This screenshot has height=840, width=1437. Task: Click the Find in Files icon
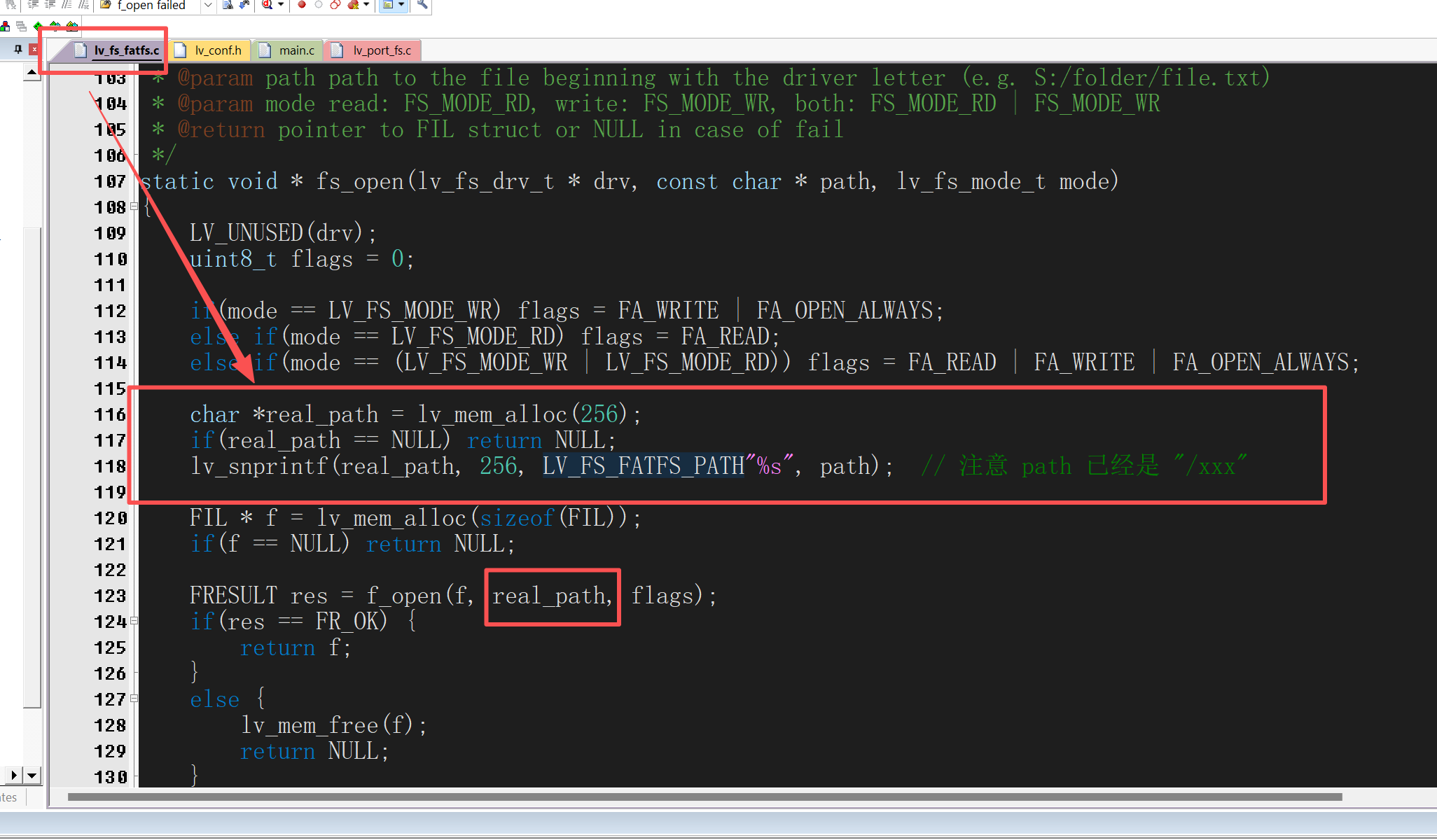pyautogui.click(x=228, y=5)
